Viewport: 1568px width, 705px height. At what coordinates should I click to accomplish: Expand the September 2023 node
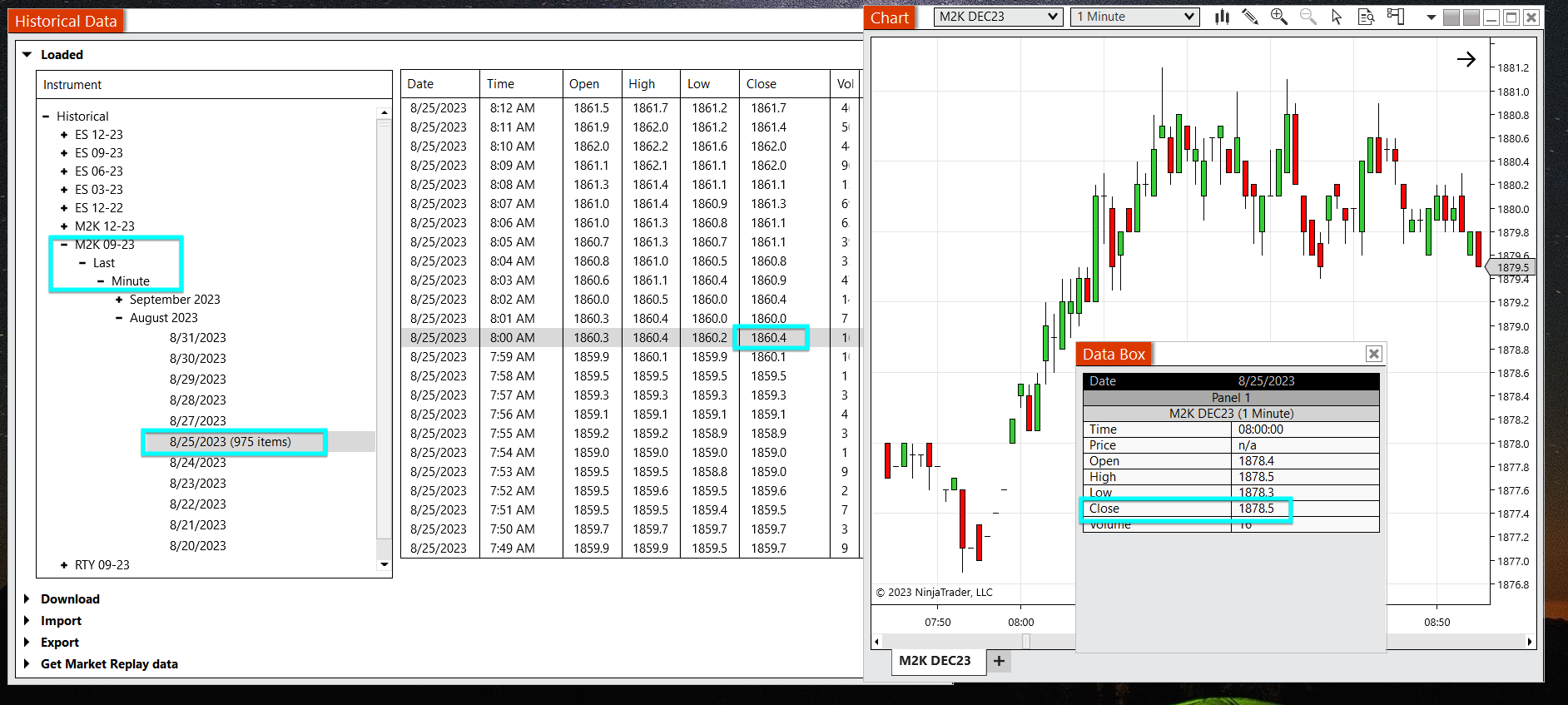119,300
